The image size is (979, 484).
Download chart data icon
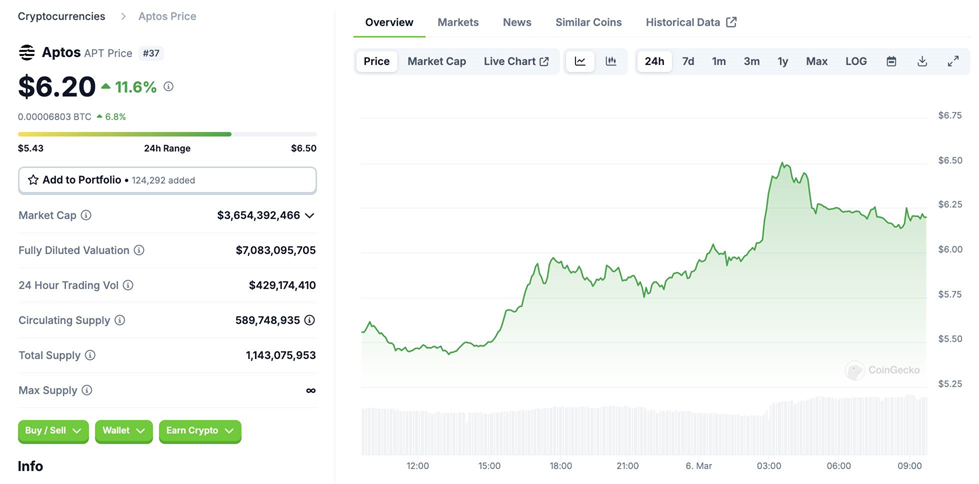[x=922, y=61]
